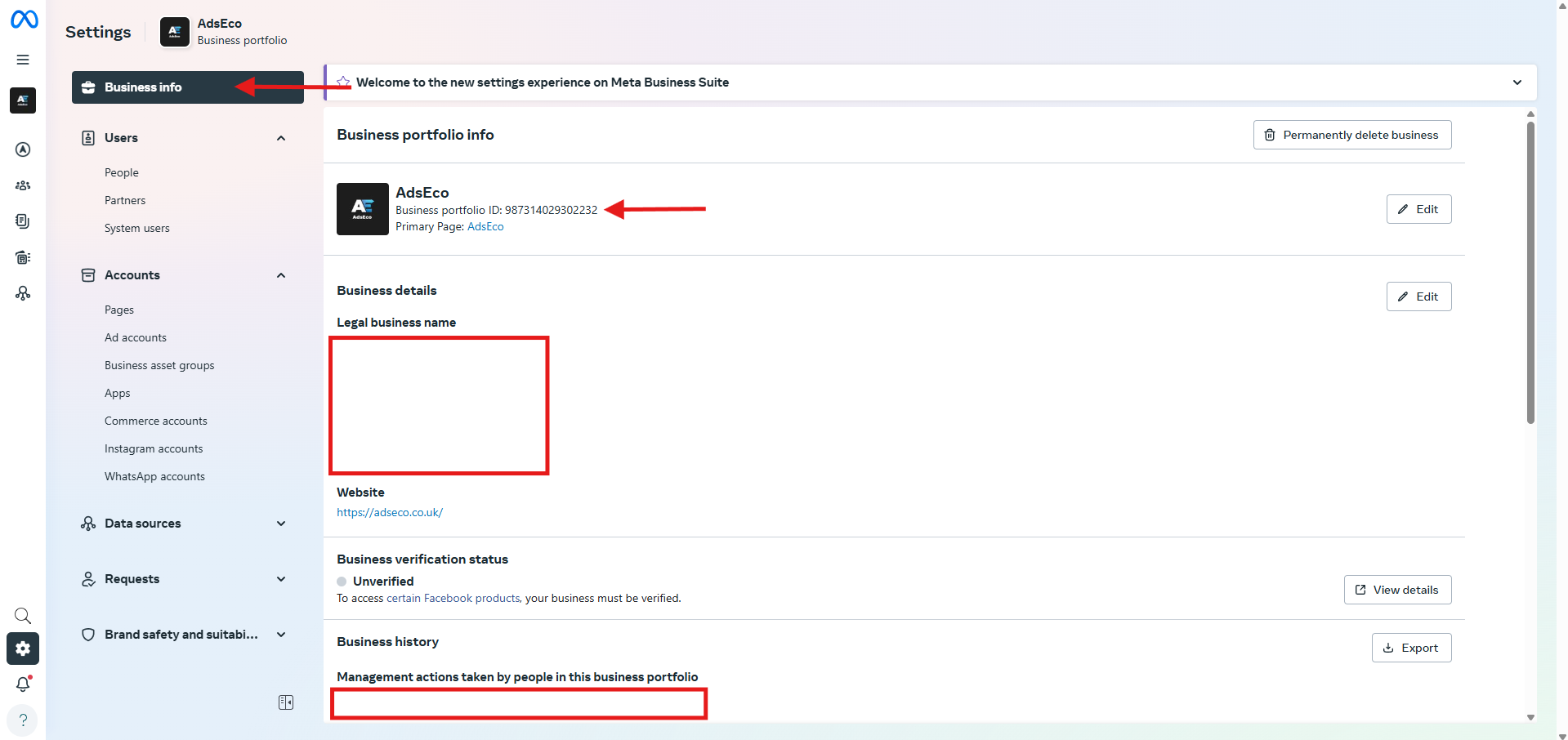Open System users settings

137,228
